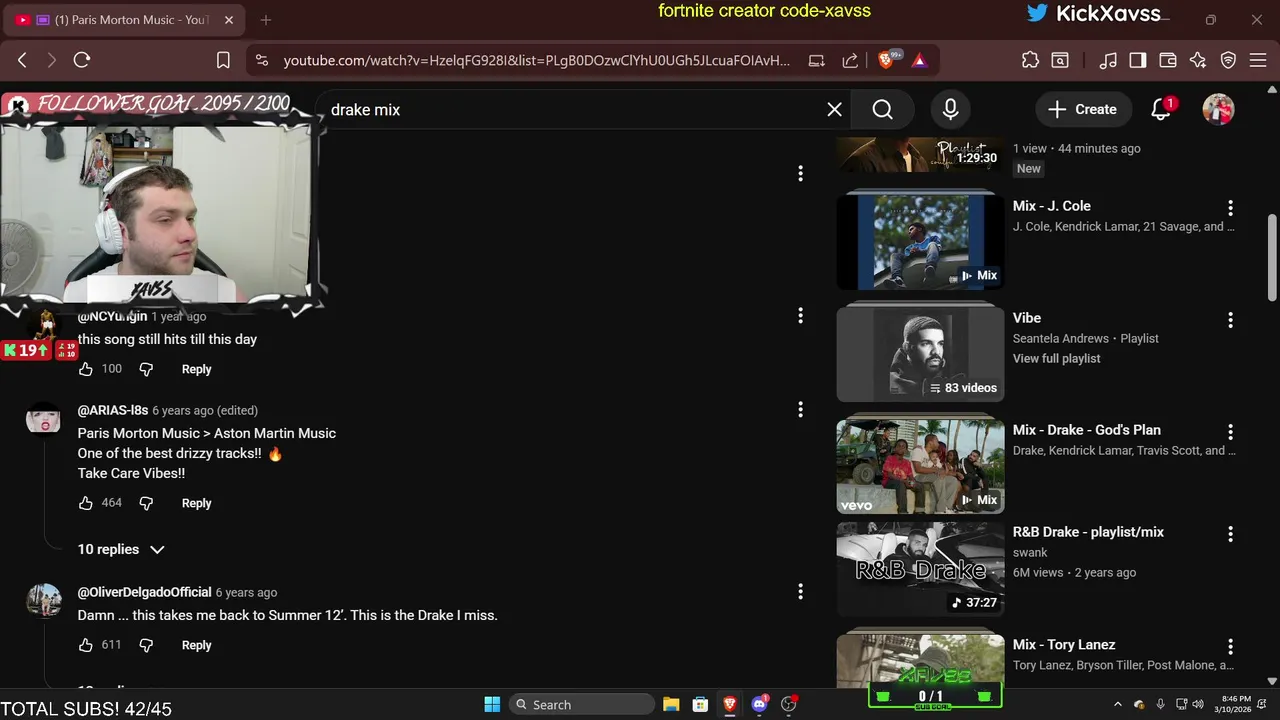Open the Vibe playlist title
The width and height of the screenshot is (1280, 720).
pyautogui.click(x=1027, y=318)
